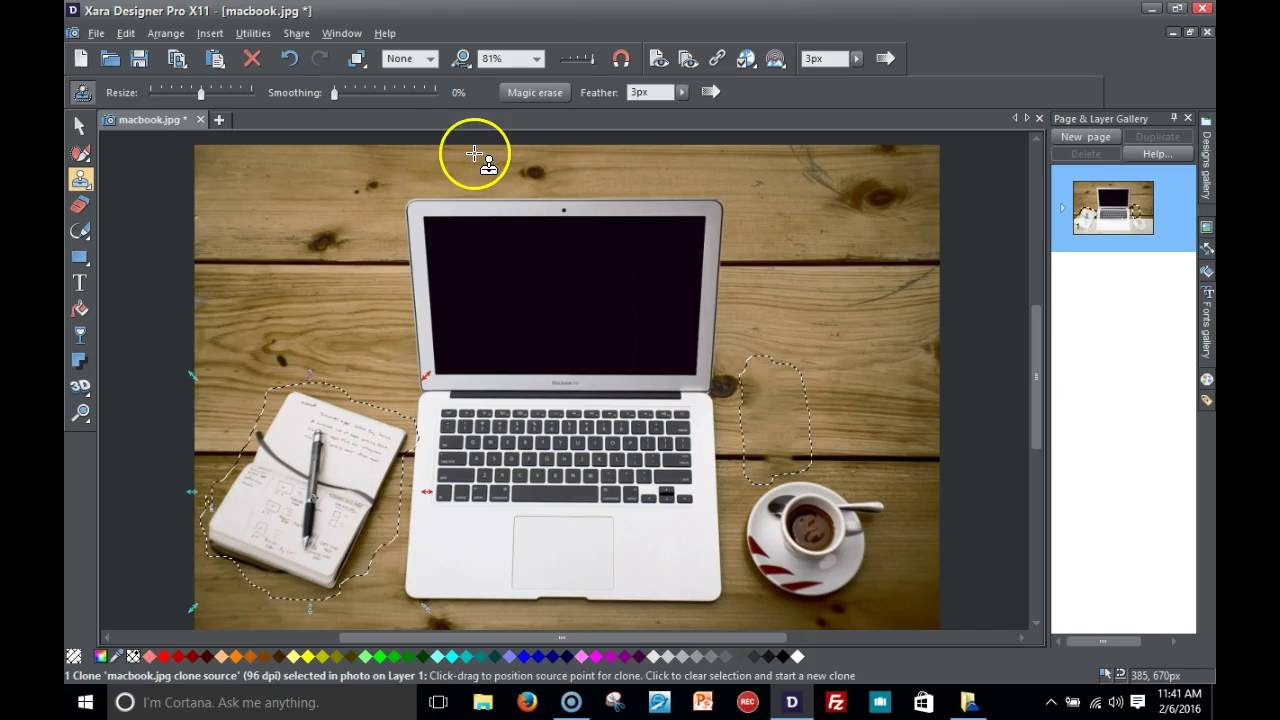Open the Color palette gallery icon on right
1280x720 pixels.
[1207, 380]
